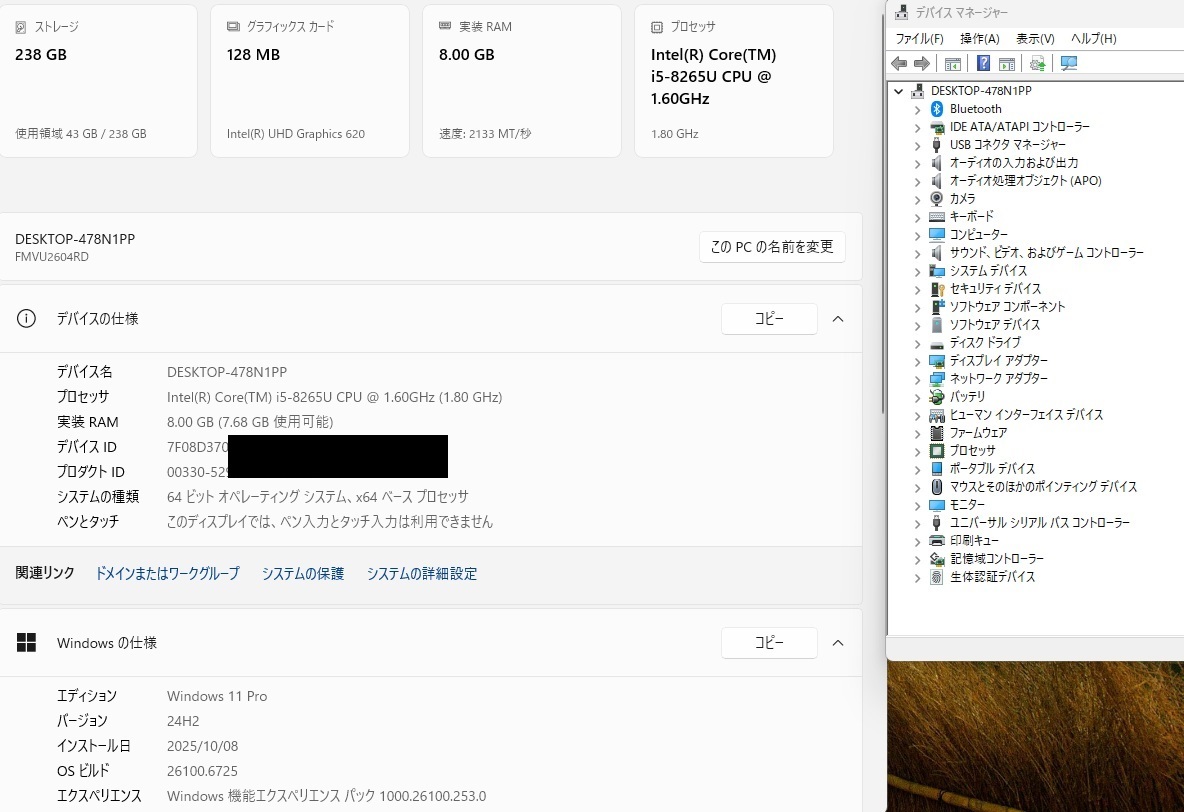Collapse the Windows の仕様 section chevron
This screenshot has height=812, width=1184.
click(x=838, y=643)
